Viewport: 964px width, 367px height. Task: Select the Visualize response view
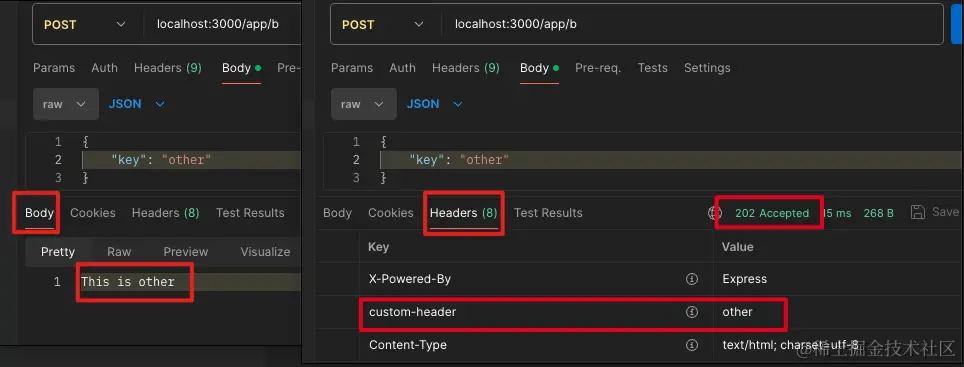265,251
